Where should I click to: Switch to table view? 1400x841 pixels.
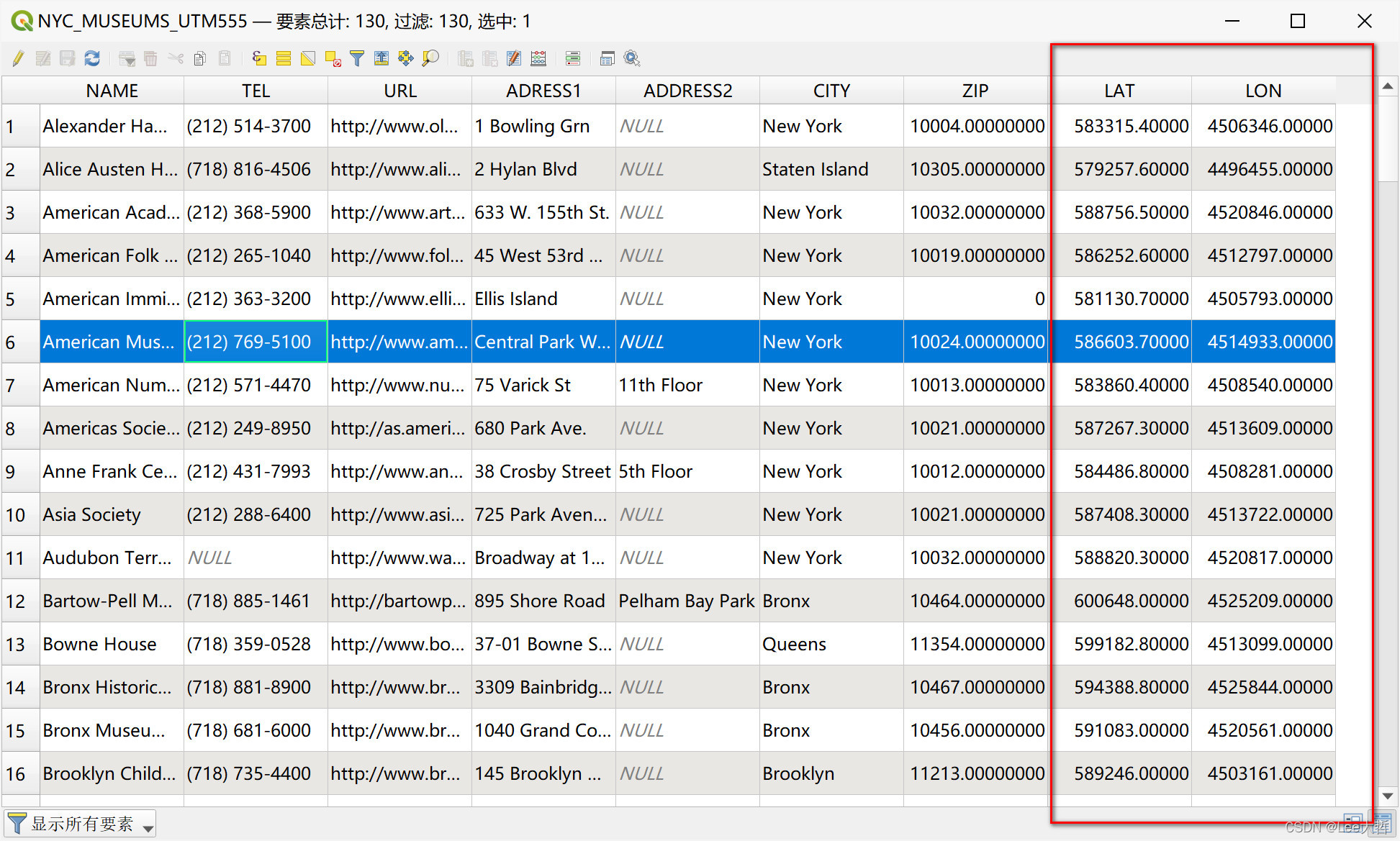coord(1381,822)
